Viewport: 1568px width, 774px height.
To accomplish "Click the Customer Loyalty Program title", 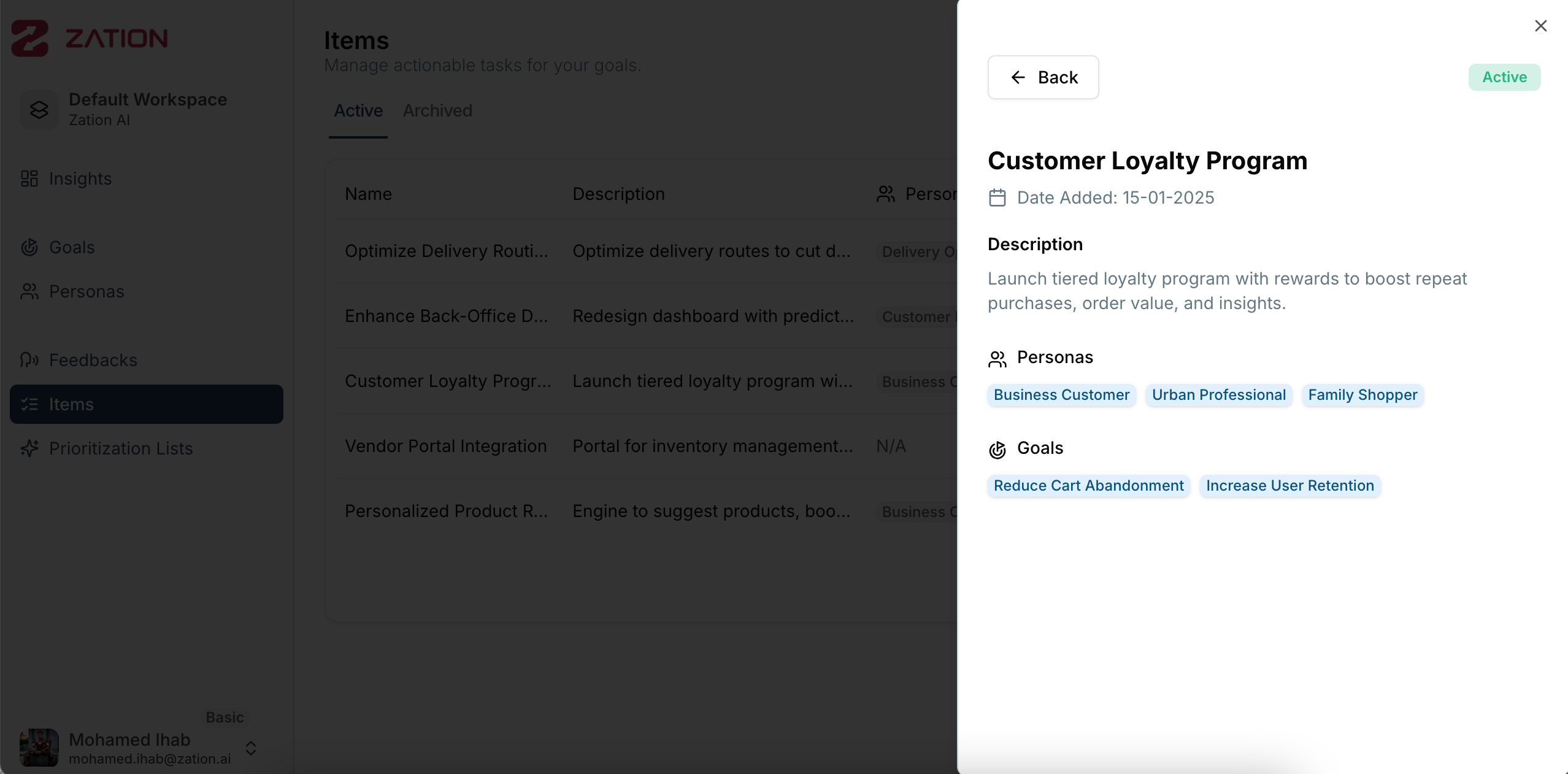I will [1147, 161].
